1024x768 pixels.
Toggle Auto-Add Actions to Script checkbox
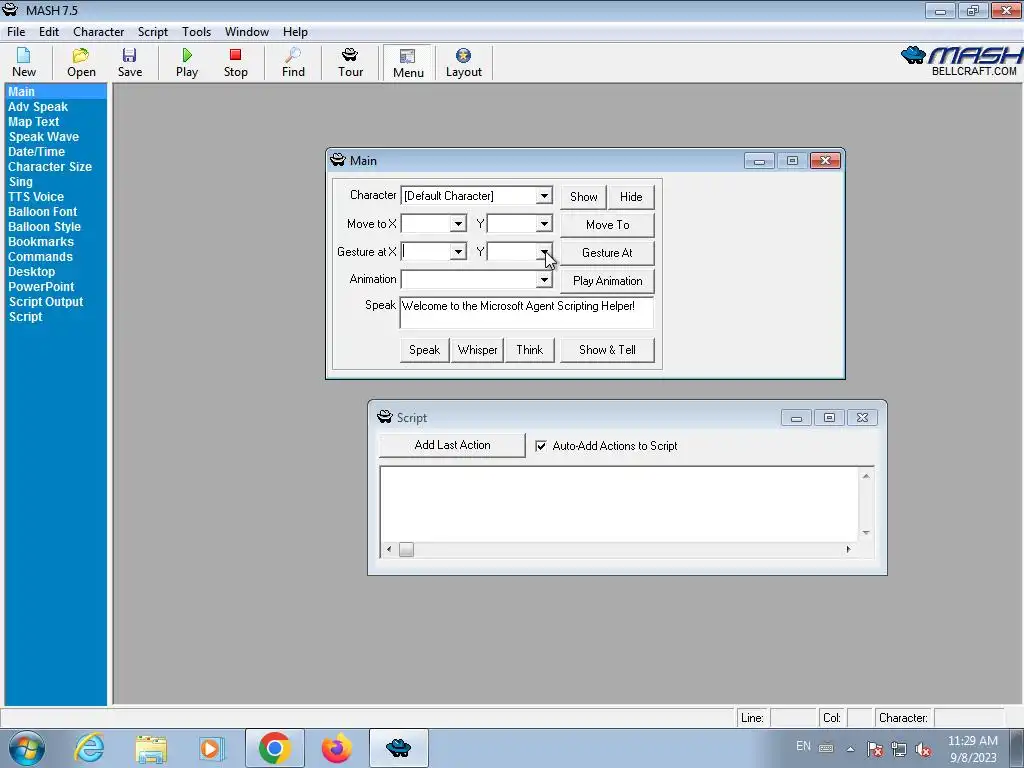[541, 446]
